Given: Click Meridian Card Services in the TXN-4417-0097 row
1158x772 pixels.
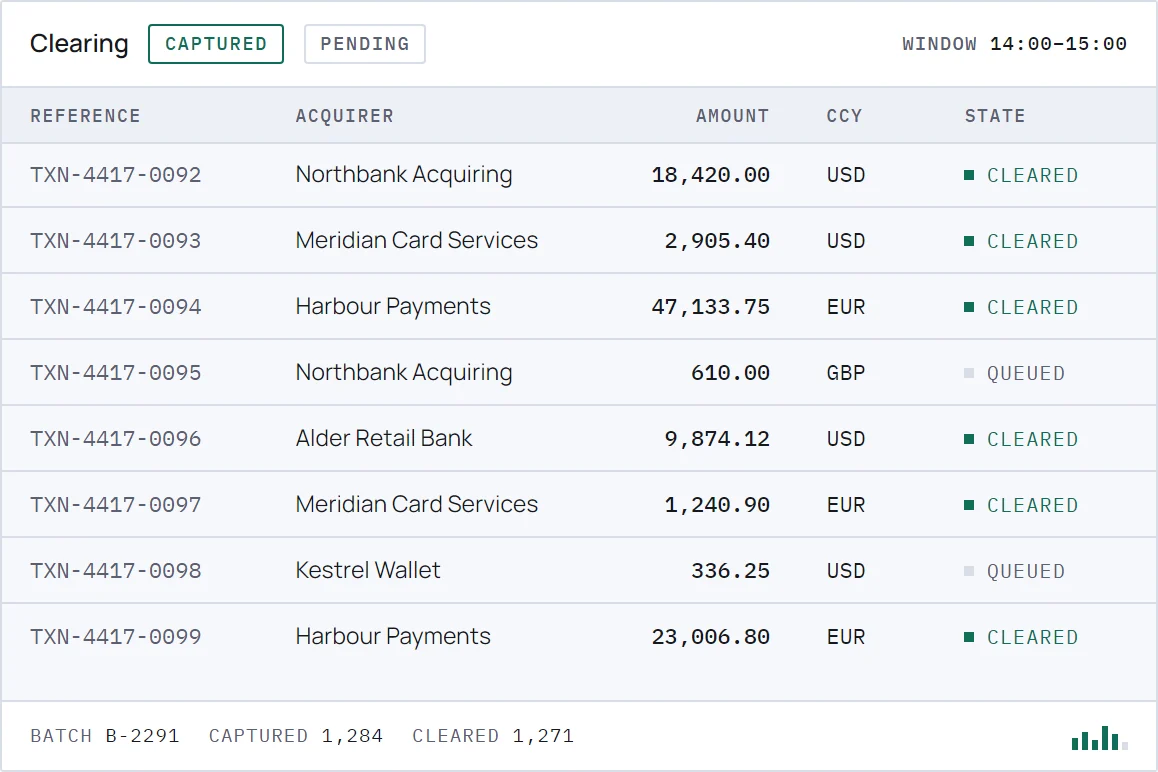Looking at the screenshot, I should coord(417,505).
